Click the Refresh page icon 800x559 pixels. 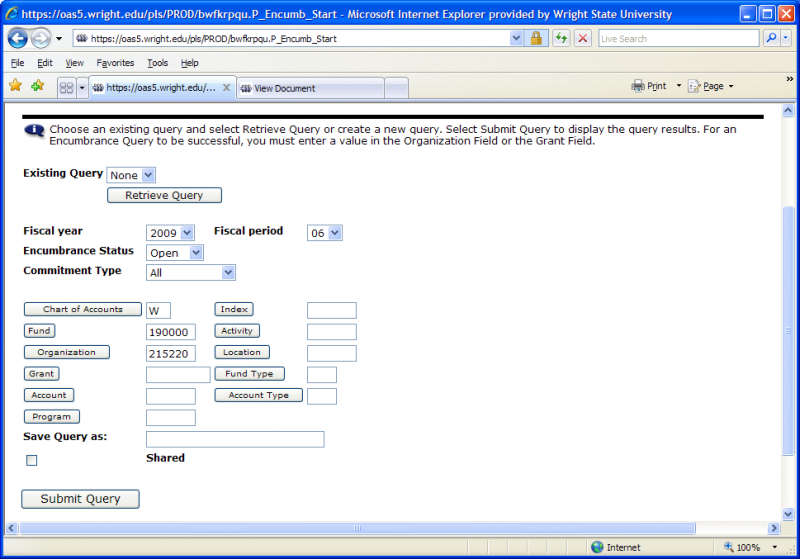tap(561, 38)
